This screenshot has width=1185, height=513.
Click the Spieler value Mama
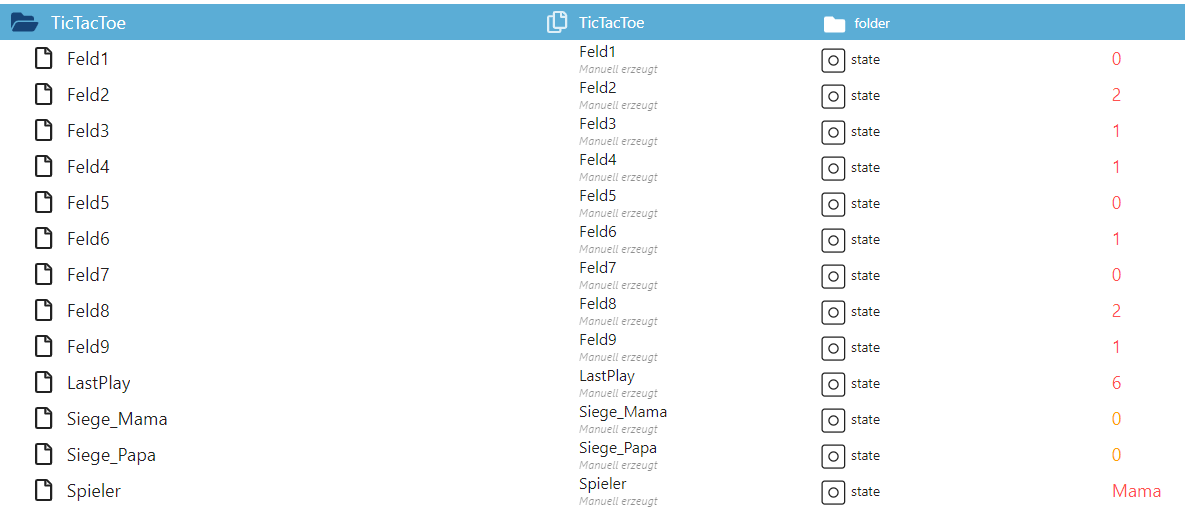[x=1136, y=491]
